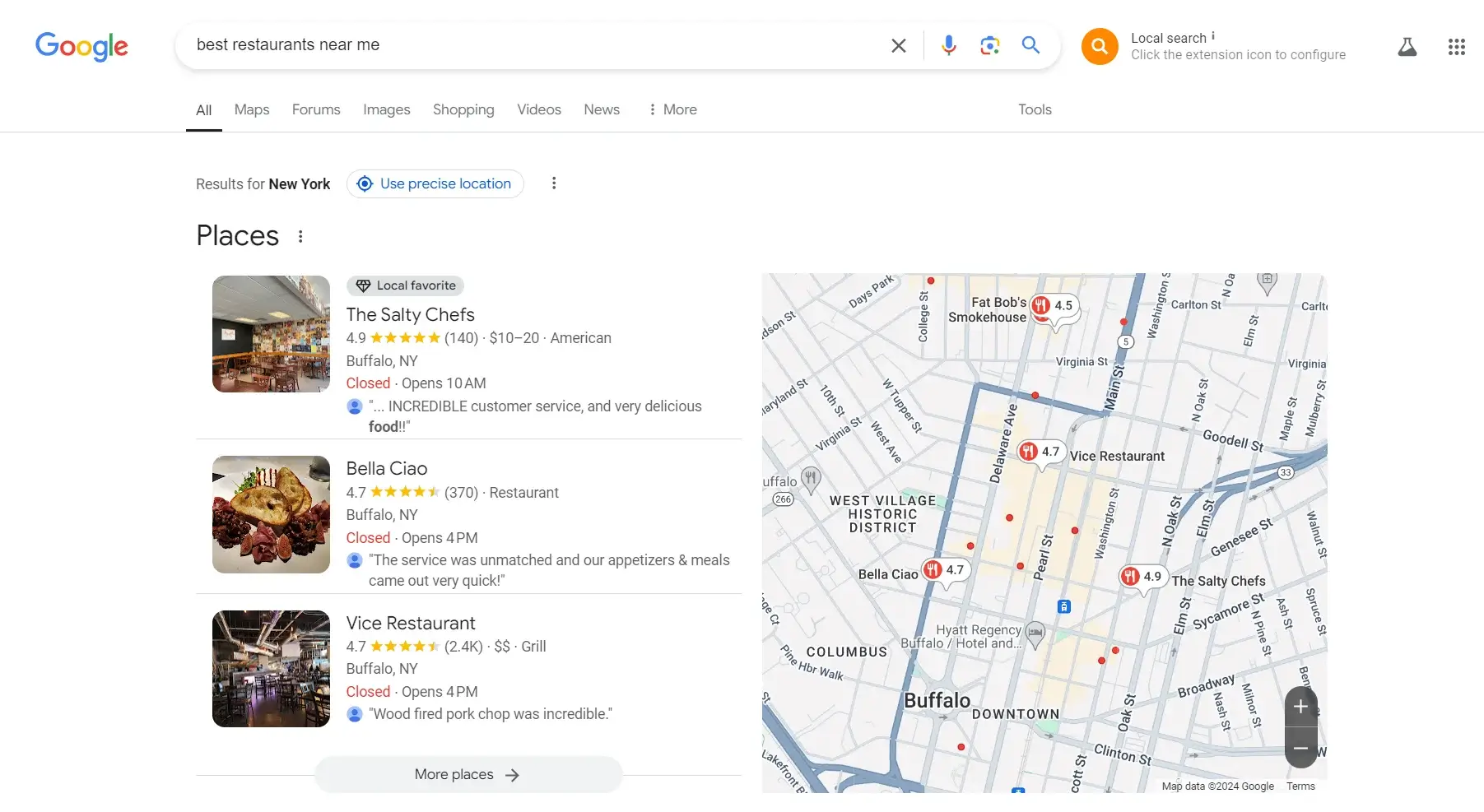Select Vice Restaurant 4.7 map pin
The image size is (1484, 812).
pos(1042,452)
